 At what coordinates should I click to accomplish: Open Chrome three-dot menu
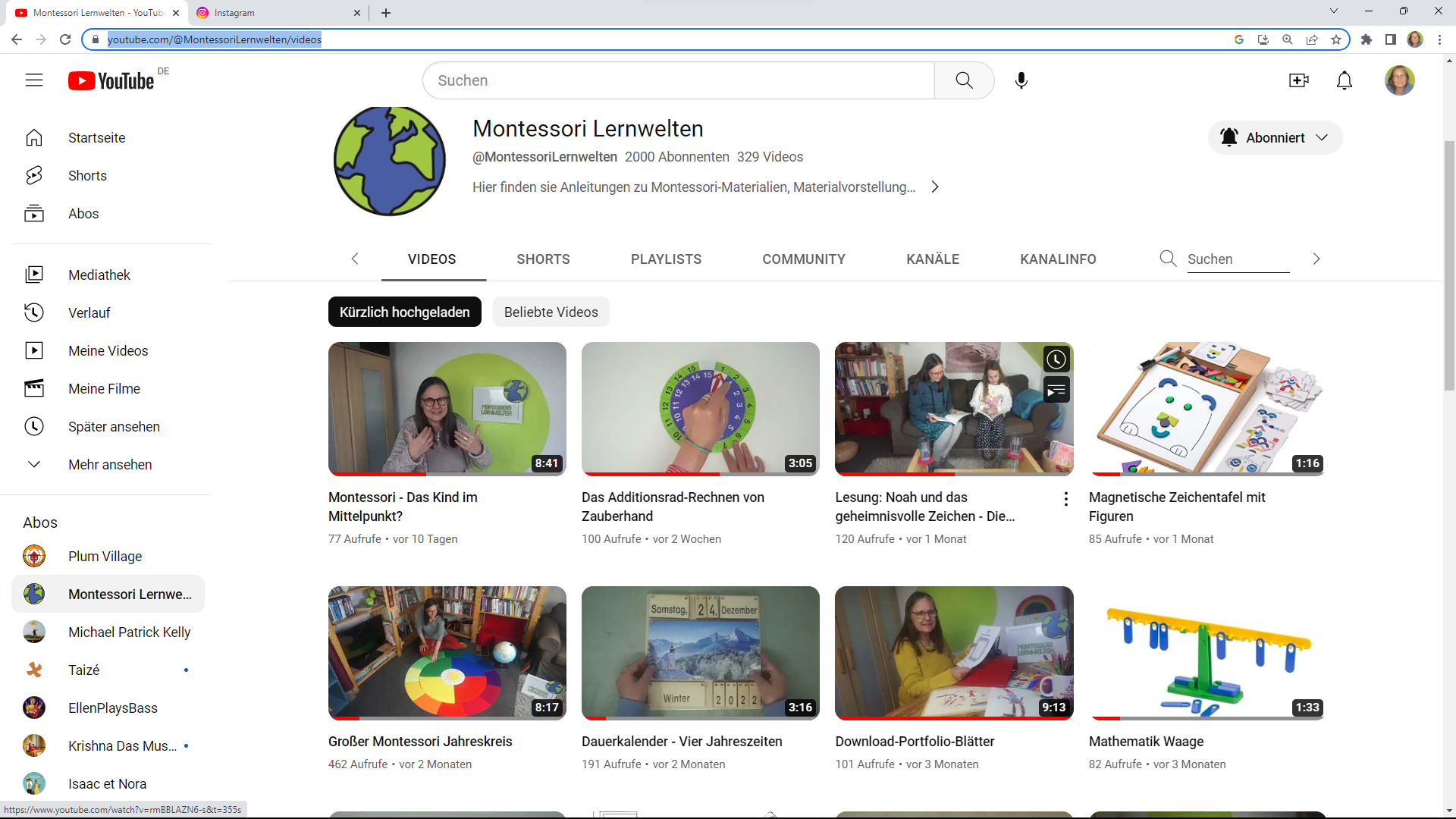tap(1439, 39)
